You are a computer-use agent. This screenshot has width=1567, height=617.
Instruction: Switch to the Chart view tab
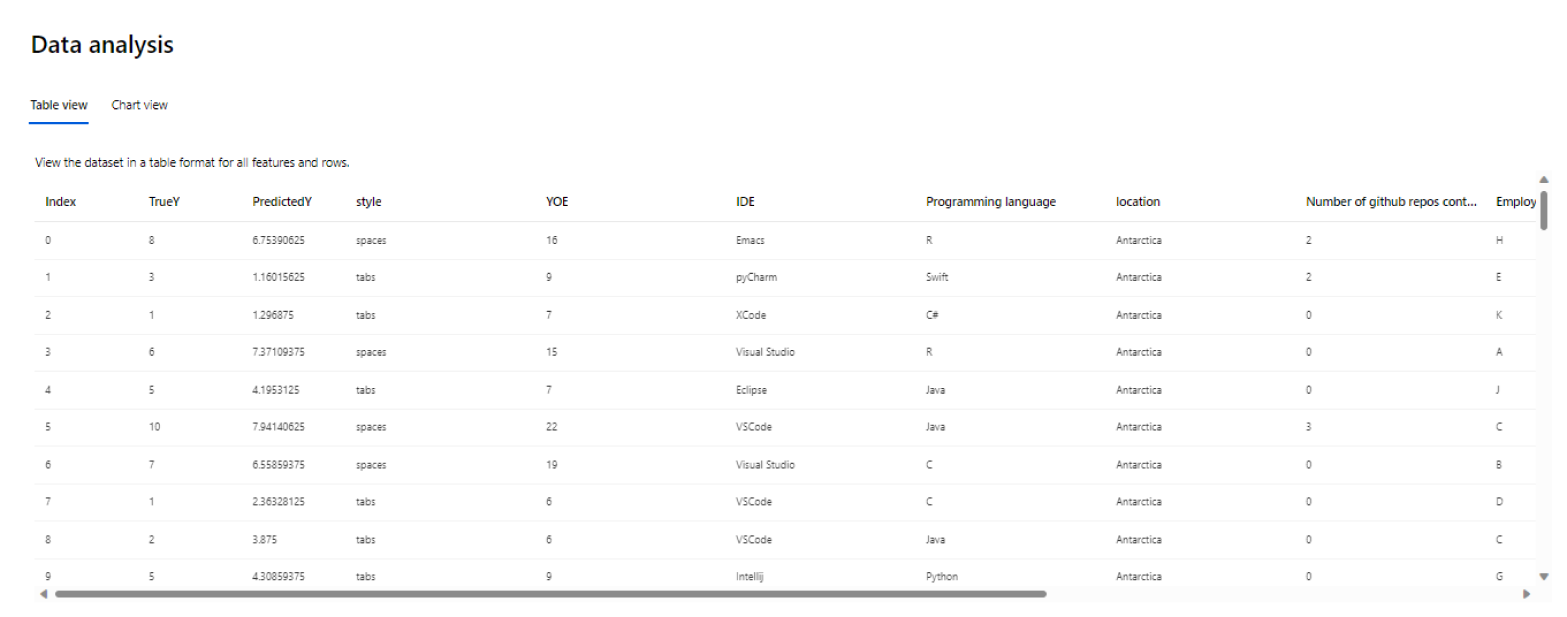[139, 105]
